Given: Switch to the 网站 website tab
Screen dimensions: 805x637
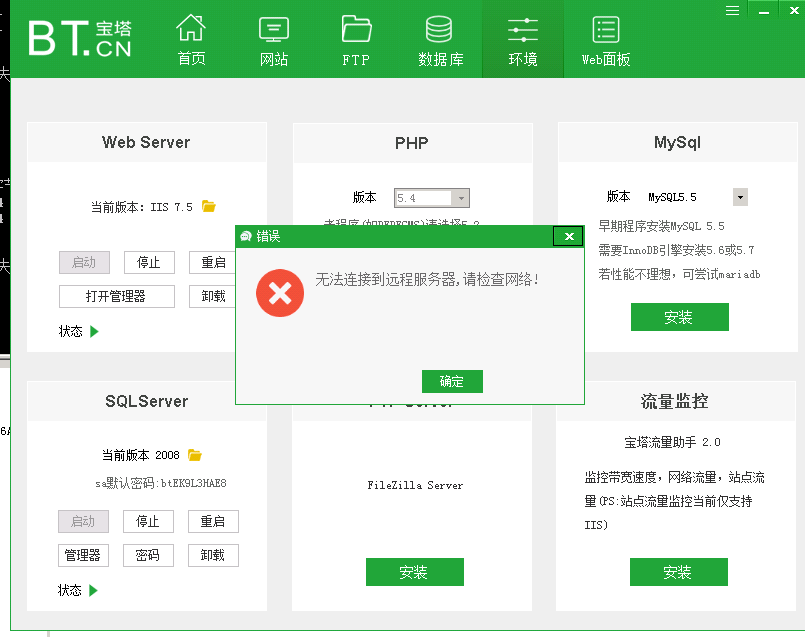Looking at the screenshot, I should 274,40.
